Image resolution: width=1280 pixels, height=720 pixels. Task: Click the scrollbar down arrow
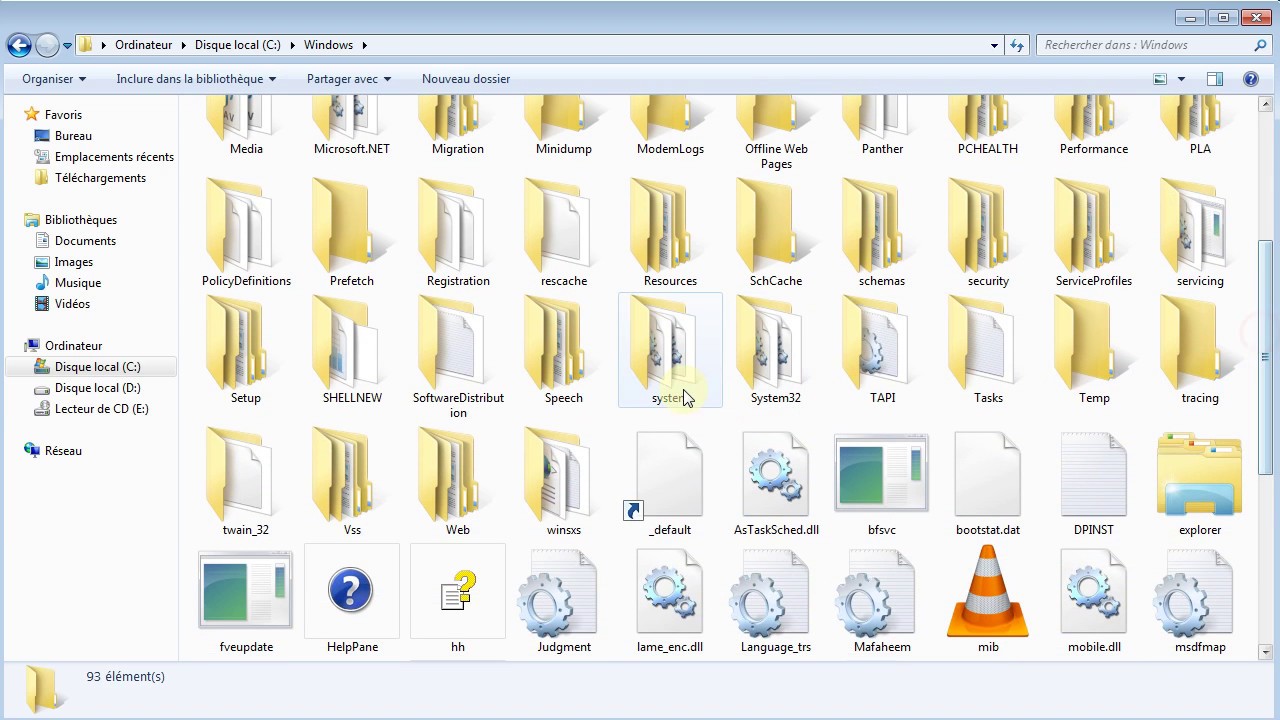(x=1265, y=652)
